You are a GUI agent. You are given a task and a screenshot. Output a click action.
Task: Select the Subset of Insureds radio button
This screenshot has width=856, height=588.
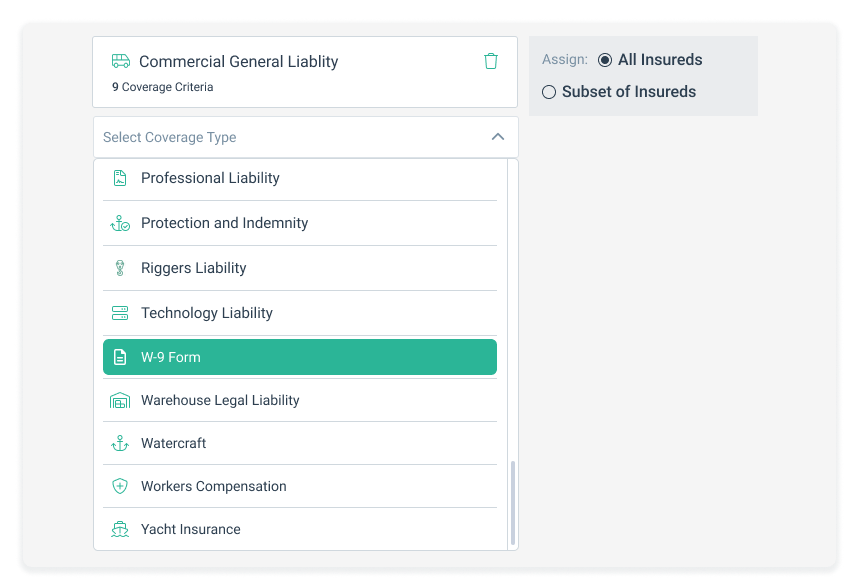point(549,92)
